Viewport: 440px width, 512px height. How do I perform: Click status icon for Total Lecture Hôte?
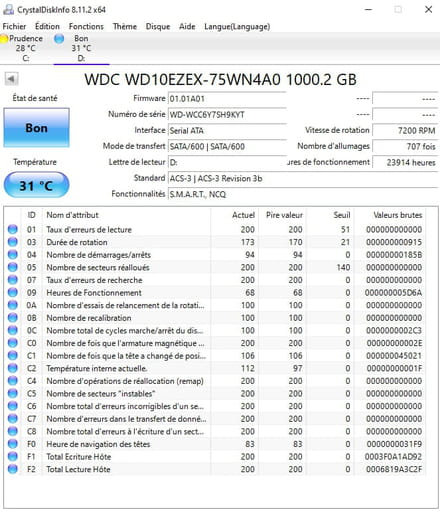(12, 469)
